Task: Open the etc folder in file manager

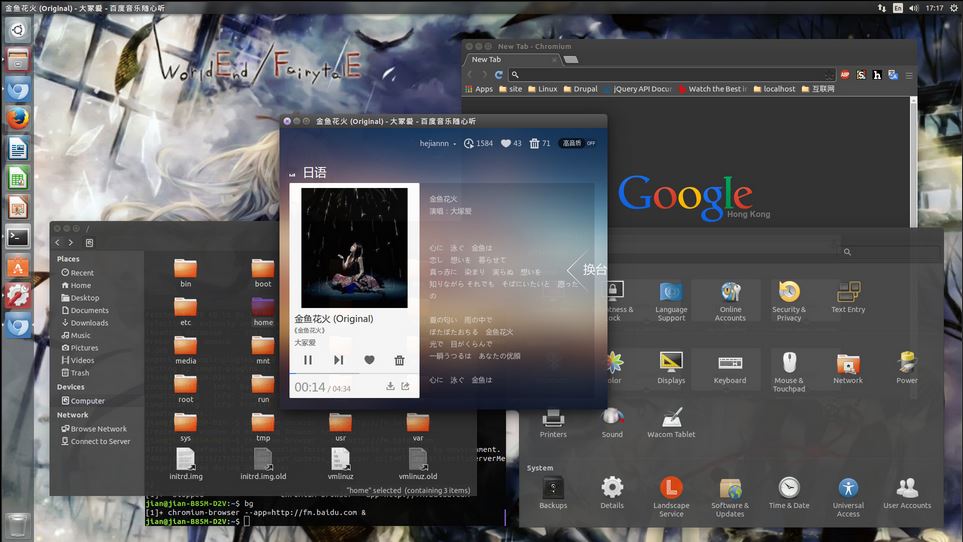Action: click(x=185, y=312)
